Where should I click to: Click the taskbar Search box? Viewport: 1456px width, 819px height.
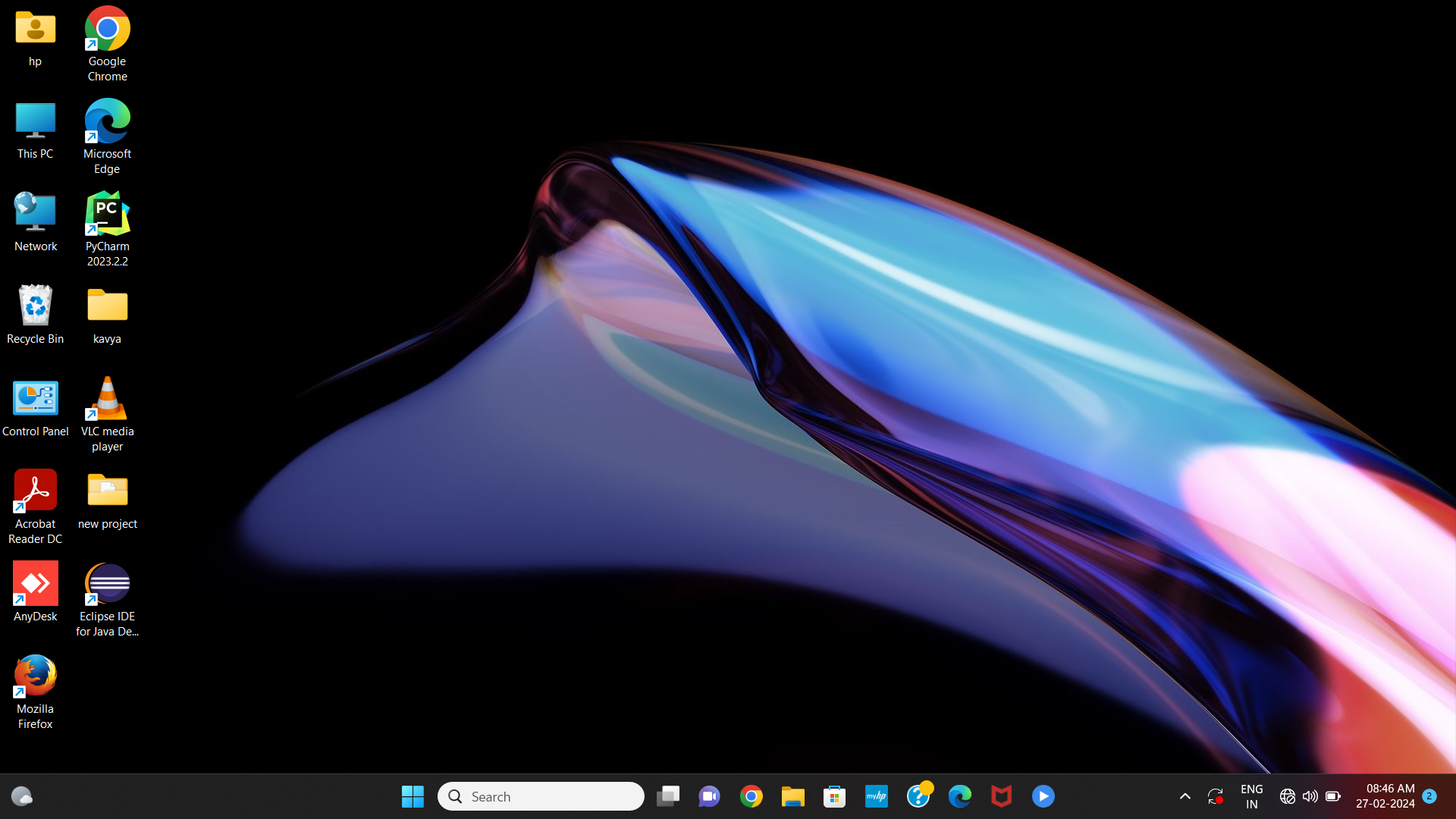click(541, 796)
